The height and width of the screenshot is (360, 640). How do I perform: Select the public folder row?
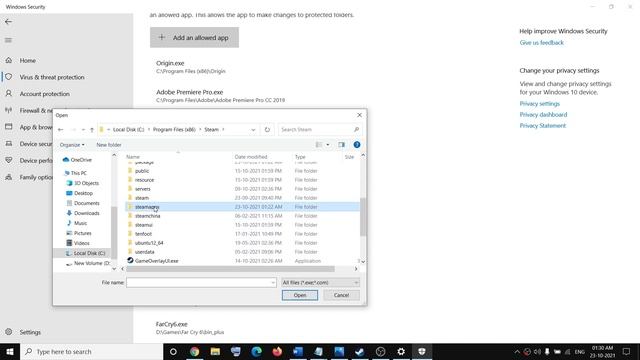[242, 171]
